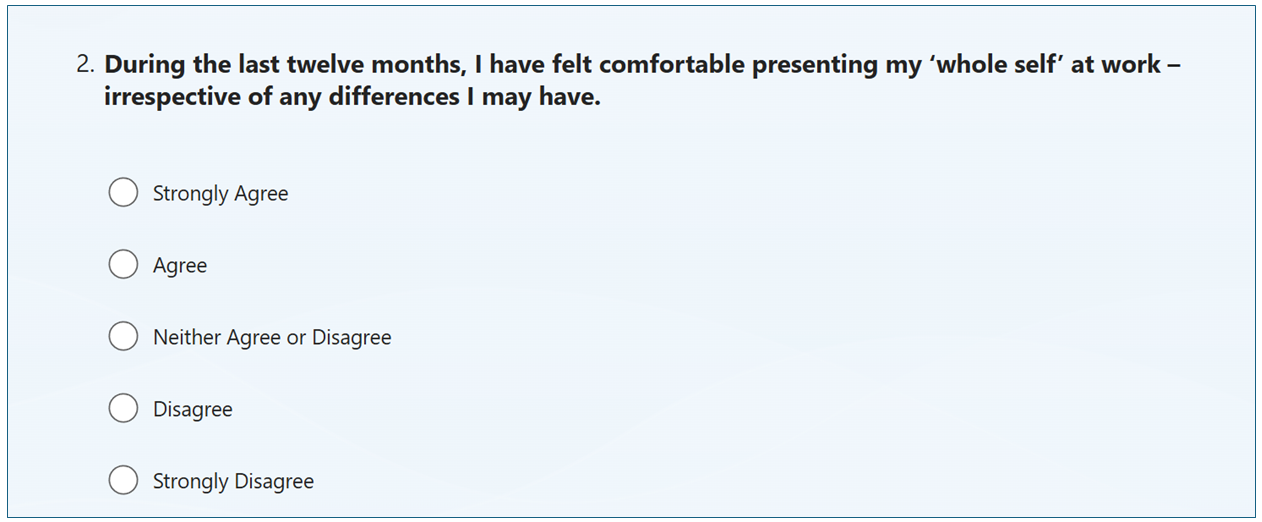1262x522 pixels.
Task: Click the question line starting with 'irrespective'
Action: [x=352, y=99]
